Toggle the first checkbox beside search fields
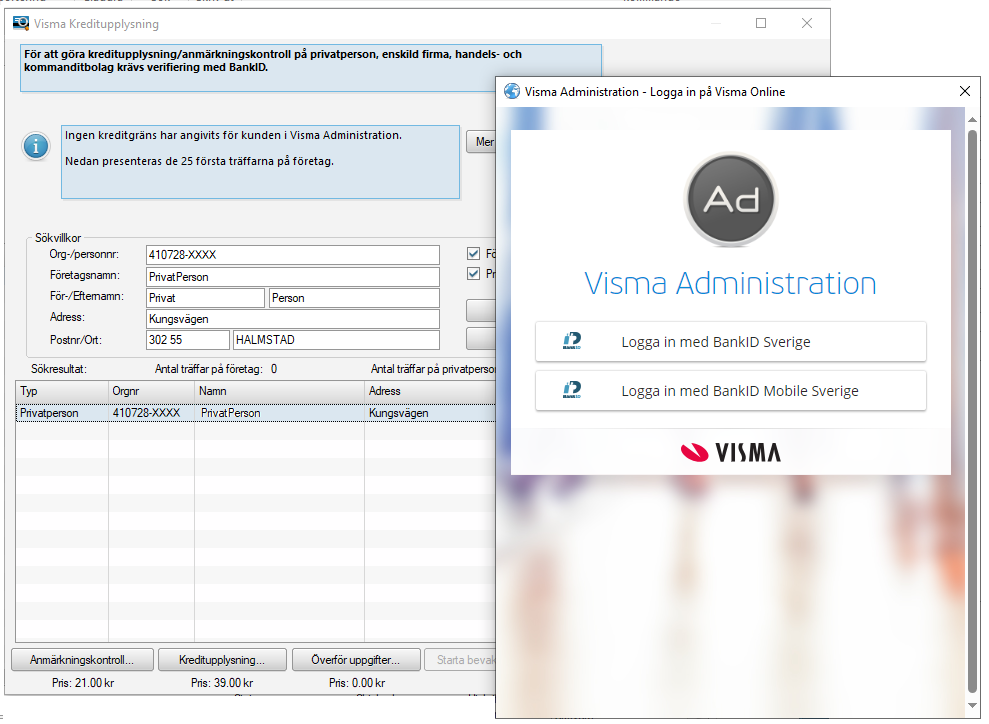989x724 pixels. coord(474,254)
